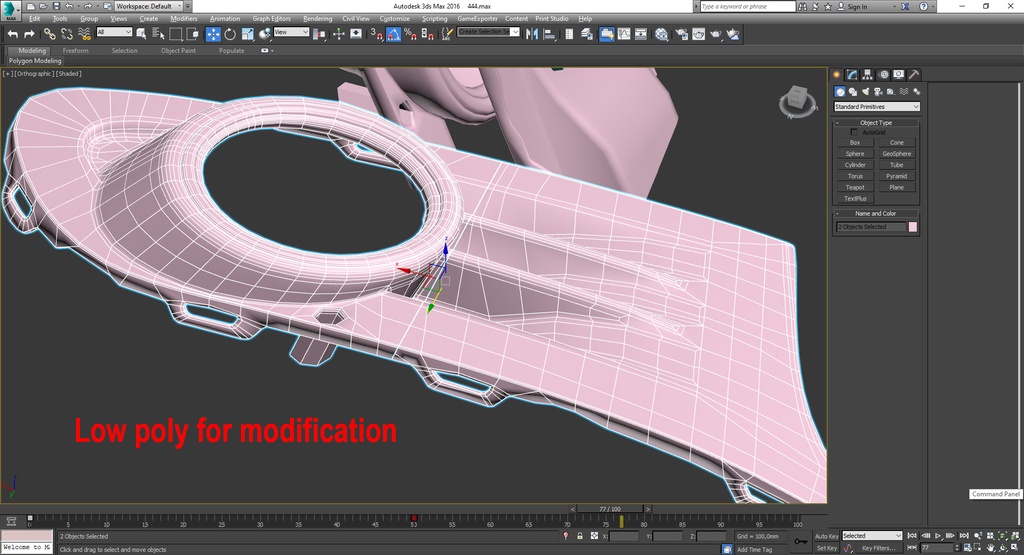Click the Mirror tool icon

point(532,34)
